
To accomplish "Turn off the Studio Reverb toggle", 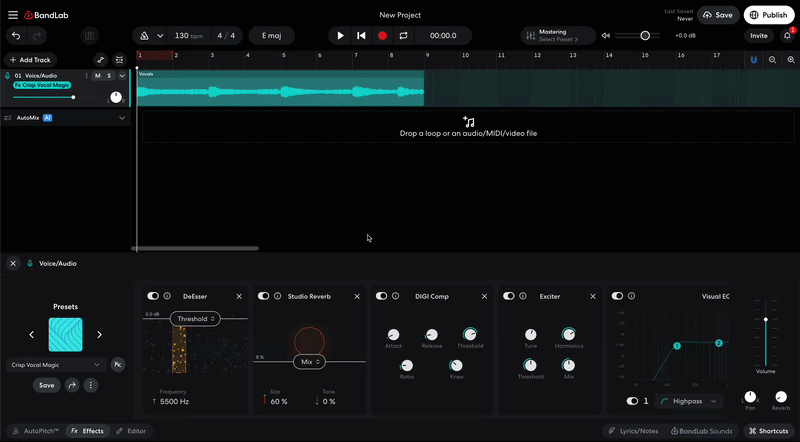I will point(263,296).
